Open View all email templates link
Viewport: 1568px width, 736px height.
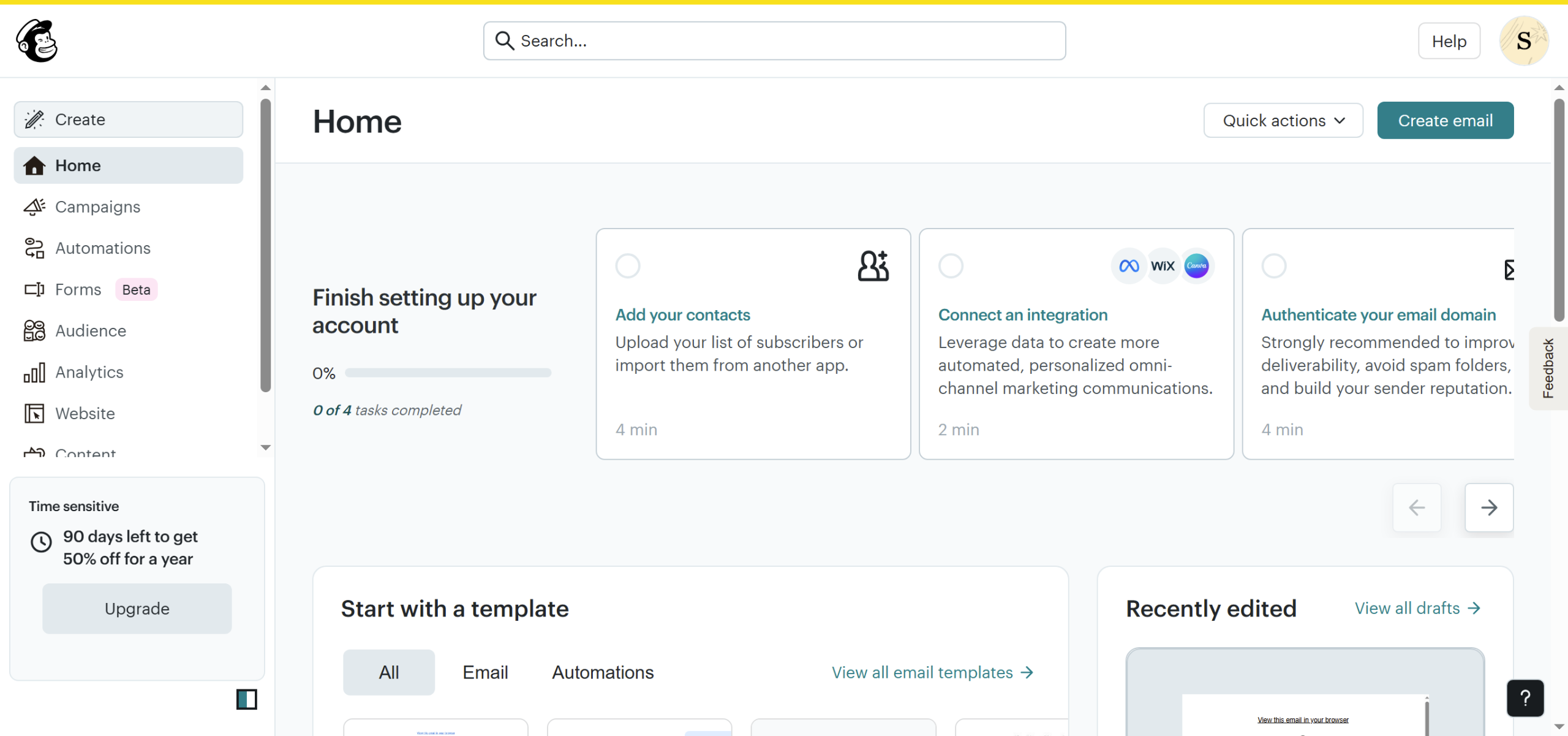click(932, 672)
